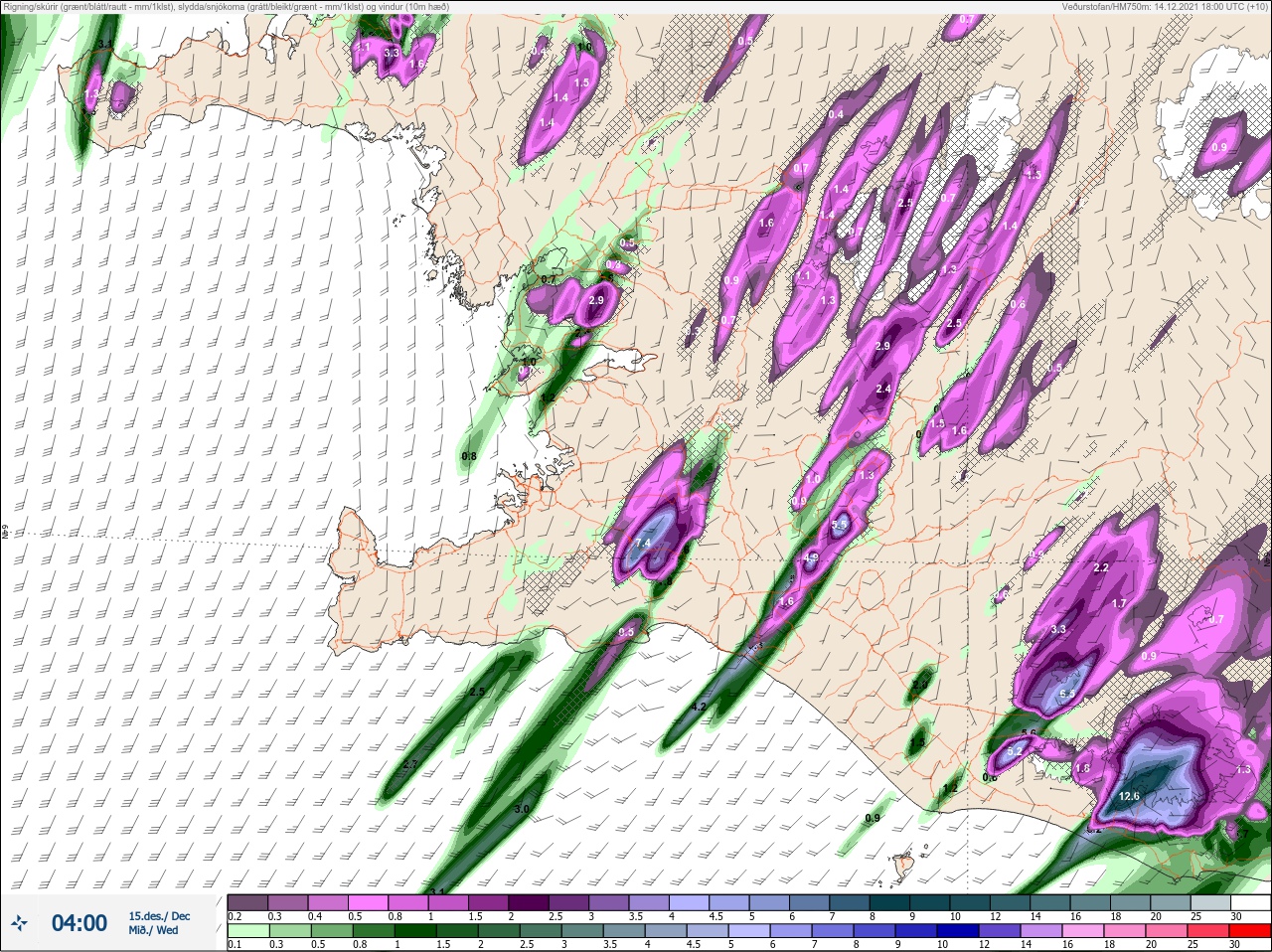Click the 5.6 value near the southeast coast

(1029, 734)
